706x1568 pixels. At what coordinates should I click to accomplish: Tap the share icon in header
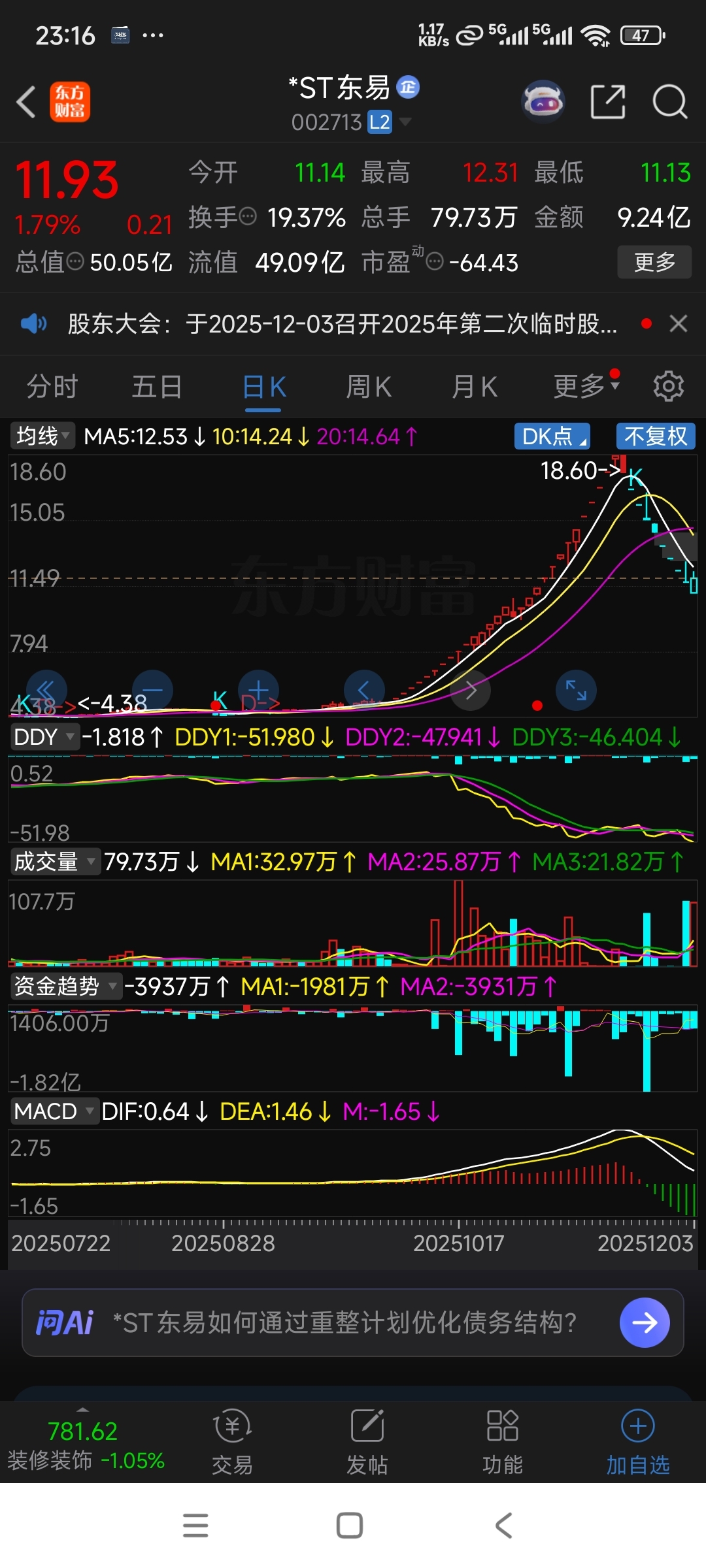[x=608, y=102]
